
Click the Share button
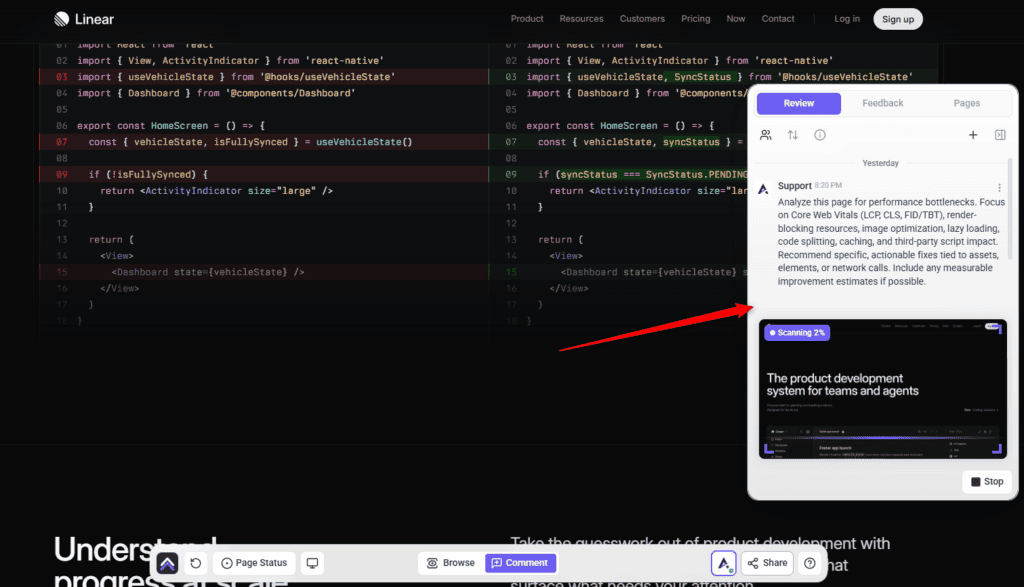coord(767,563)
